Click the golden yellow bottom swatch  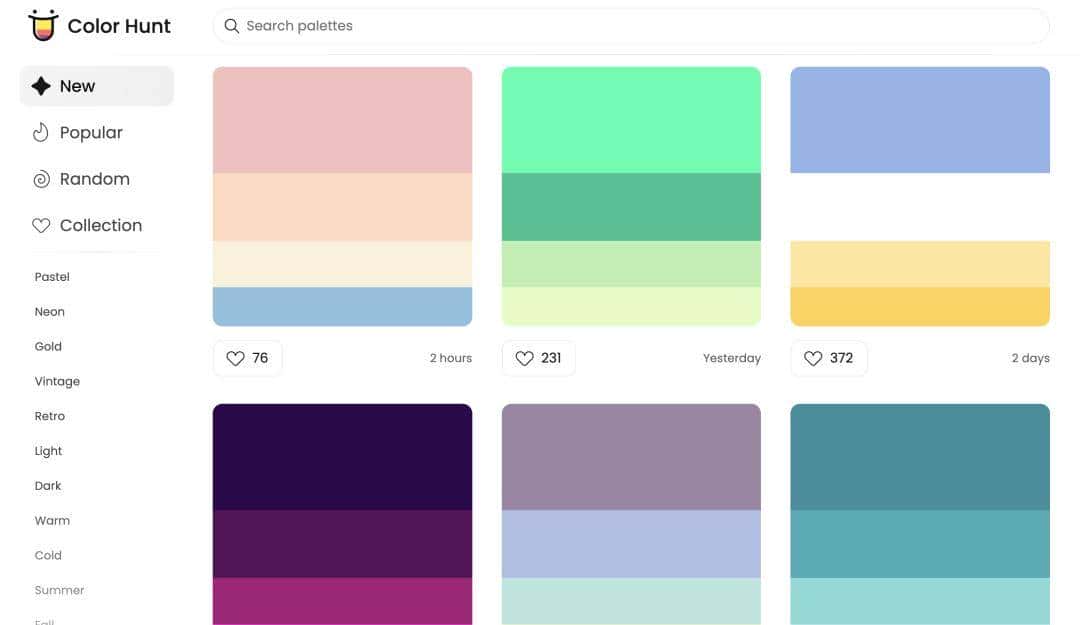coord(919,307)
